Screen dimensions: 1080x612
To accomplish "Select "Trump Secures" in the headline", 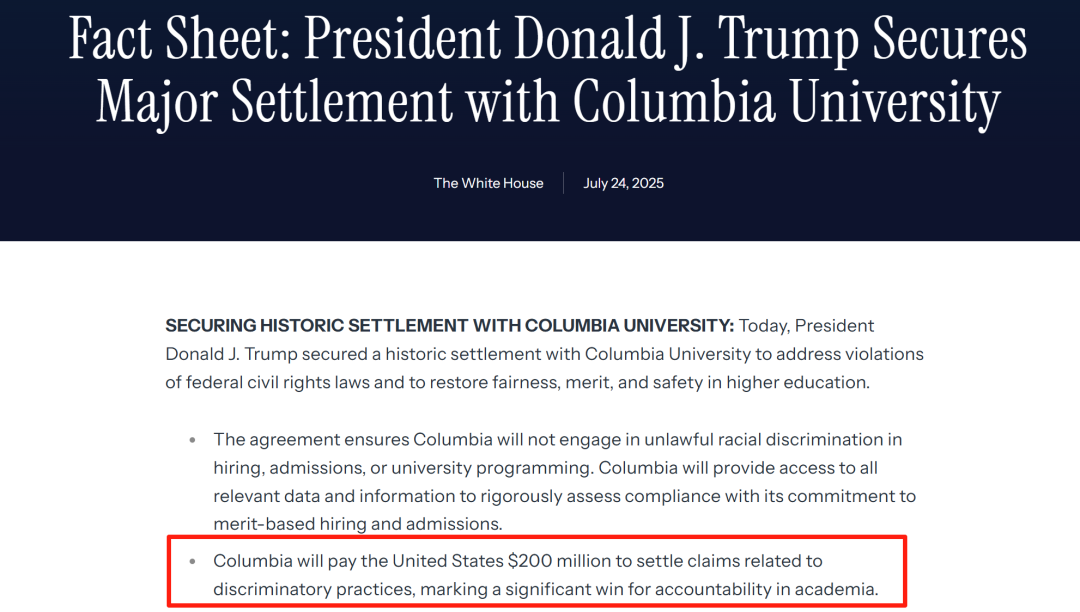I will tap(872, 40).
